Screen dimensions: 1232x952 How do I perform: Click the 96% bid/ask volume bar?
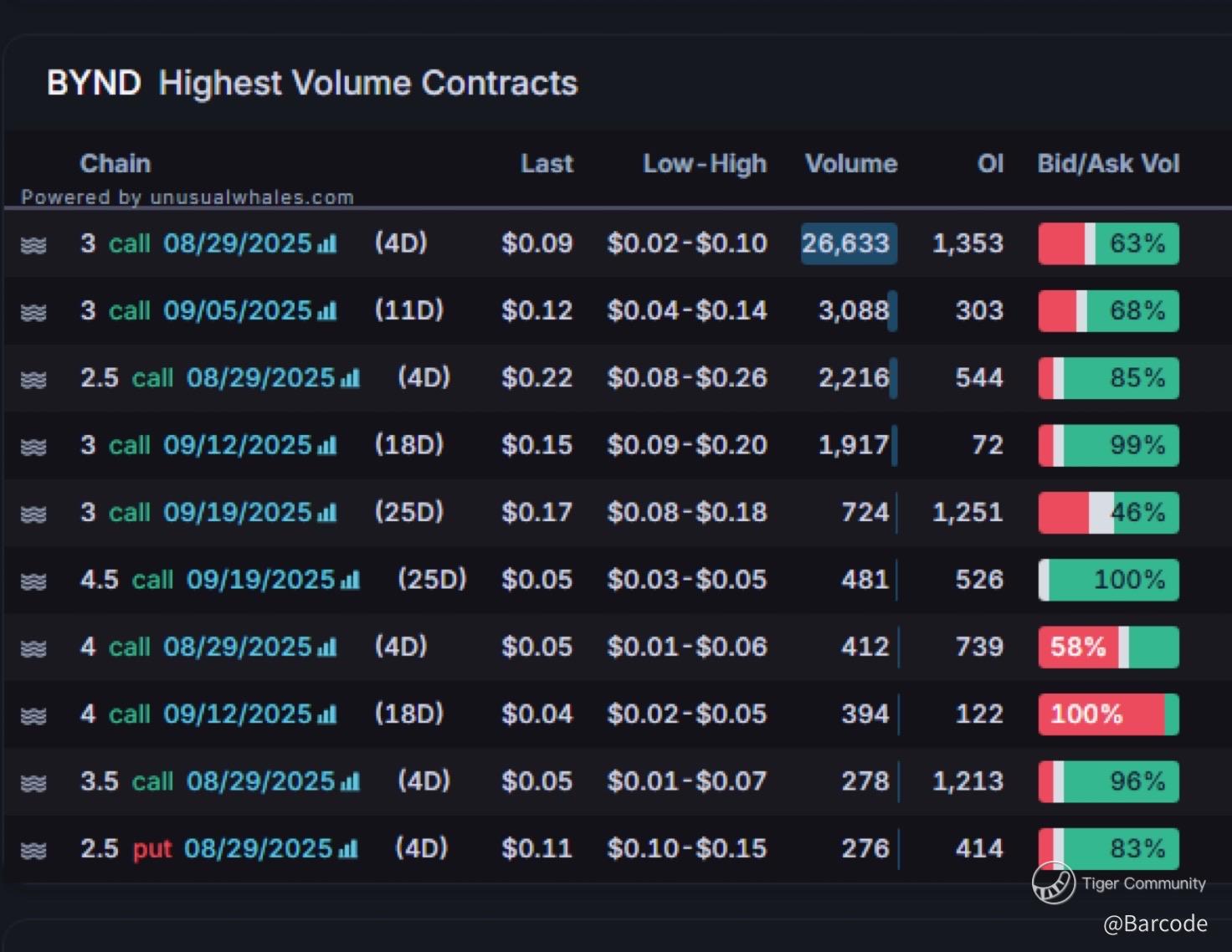1109,781
